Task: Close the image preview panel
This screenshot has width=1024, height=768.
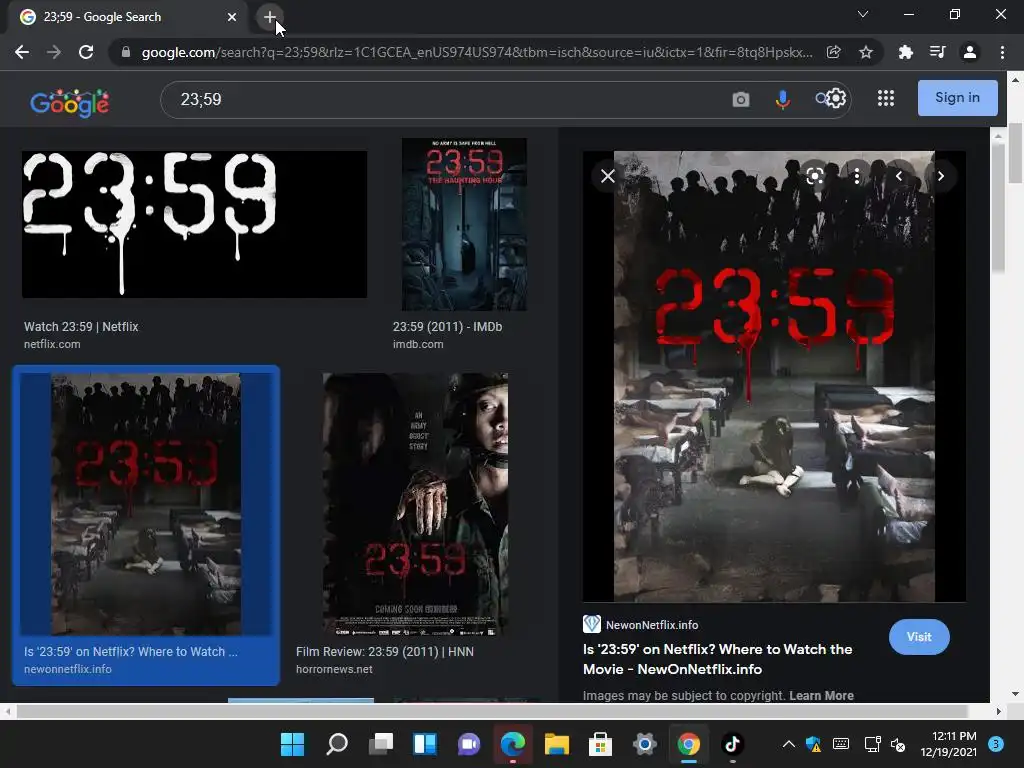Action: (607, 176)
